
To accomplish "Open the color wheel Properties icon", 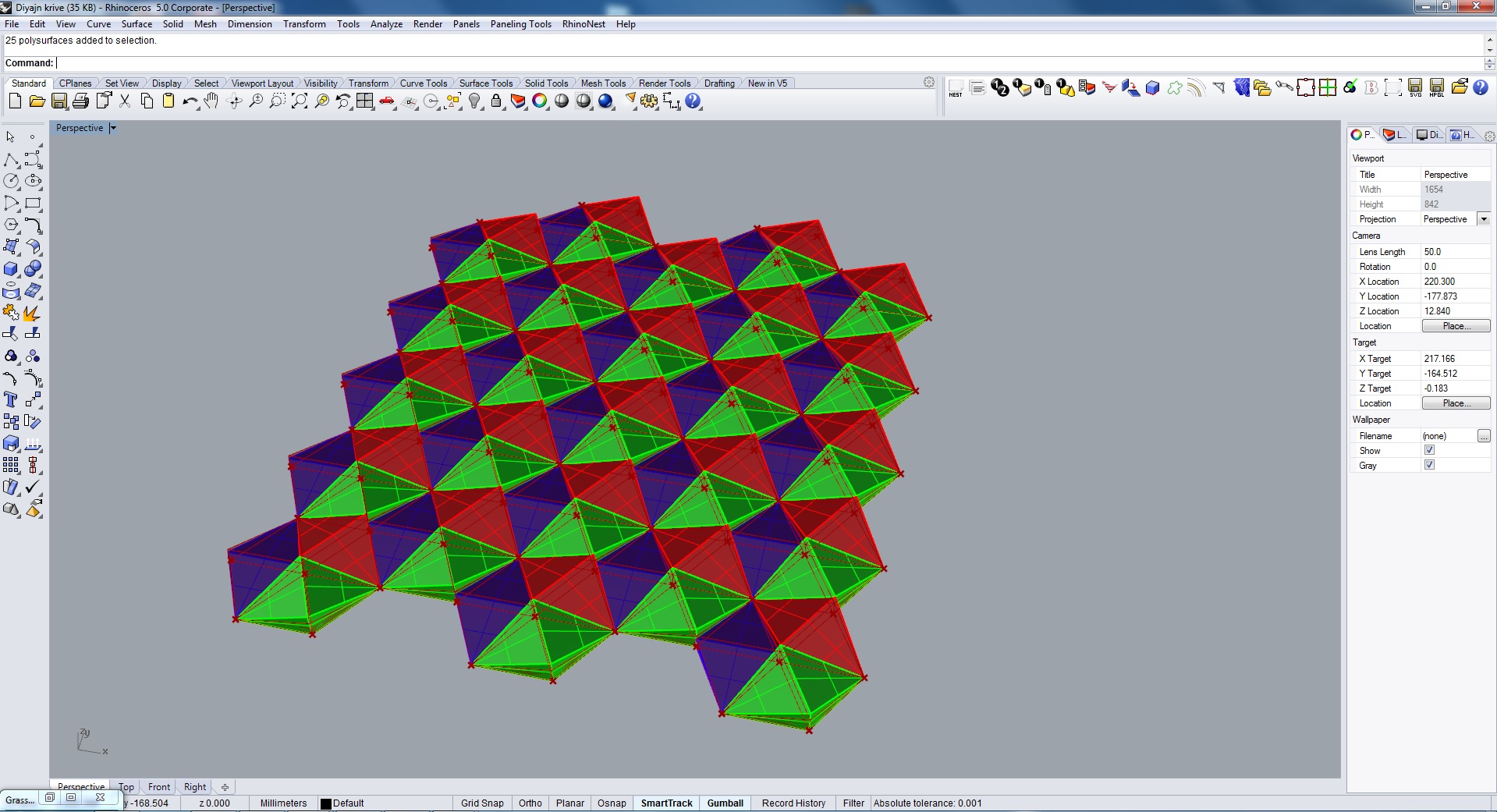I will 540,101.
